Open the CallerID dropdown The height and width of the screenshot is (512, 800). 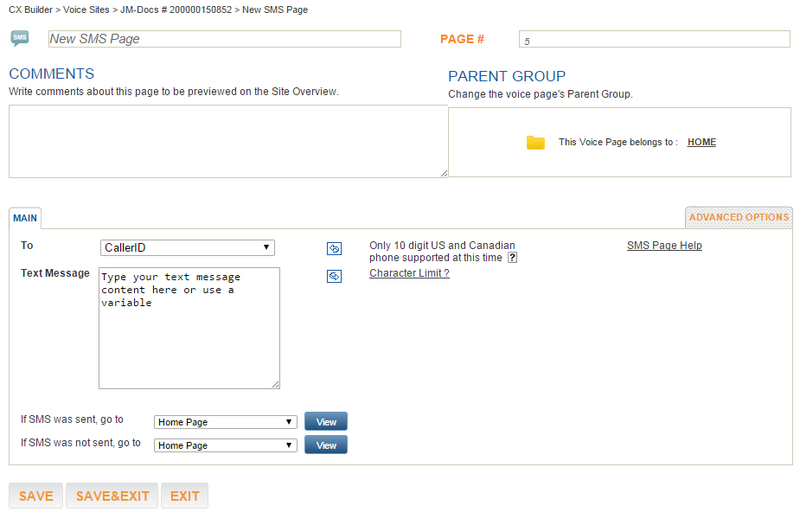[x=187, y=248]
